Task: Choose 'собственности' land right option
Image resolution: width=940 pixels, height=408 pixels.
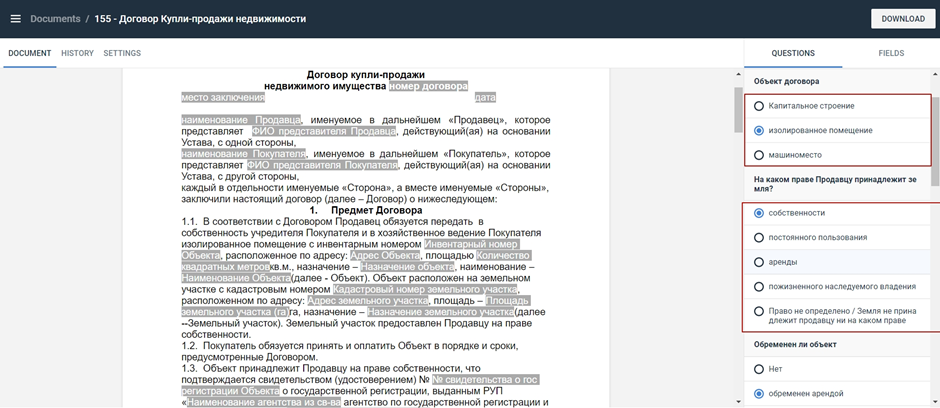Action: coord(759,213)
